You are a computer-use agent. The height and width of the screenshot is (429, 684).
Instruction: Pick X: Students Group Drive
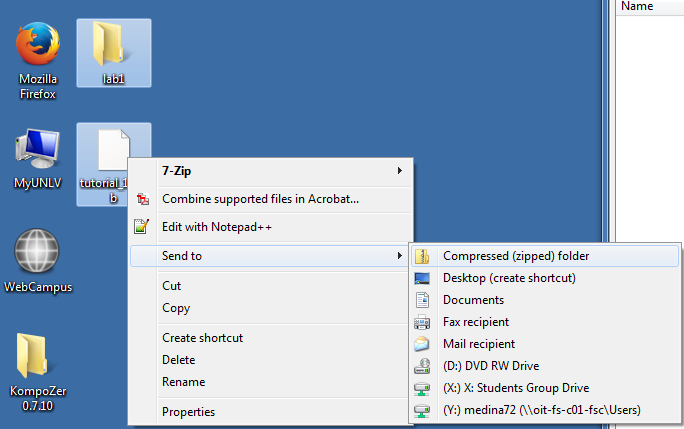point(516,388)
